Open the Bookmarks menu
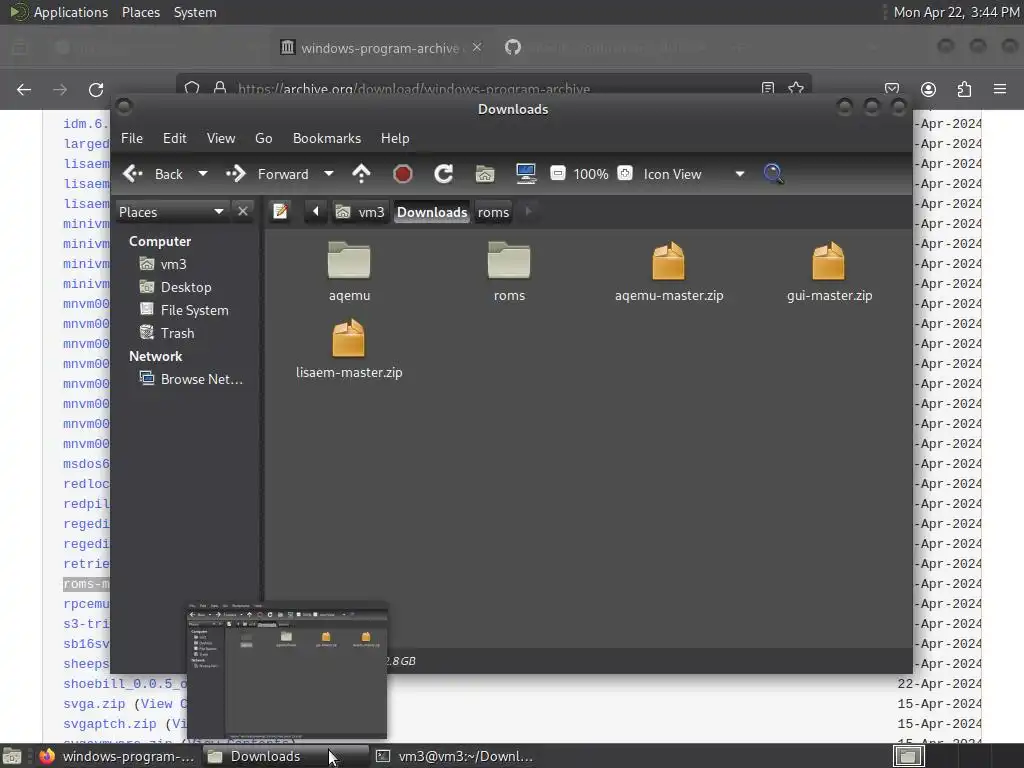This screenshot has width=1024, height=768. (x=327, y=138)
